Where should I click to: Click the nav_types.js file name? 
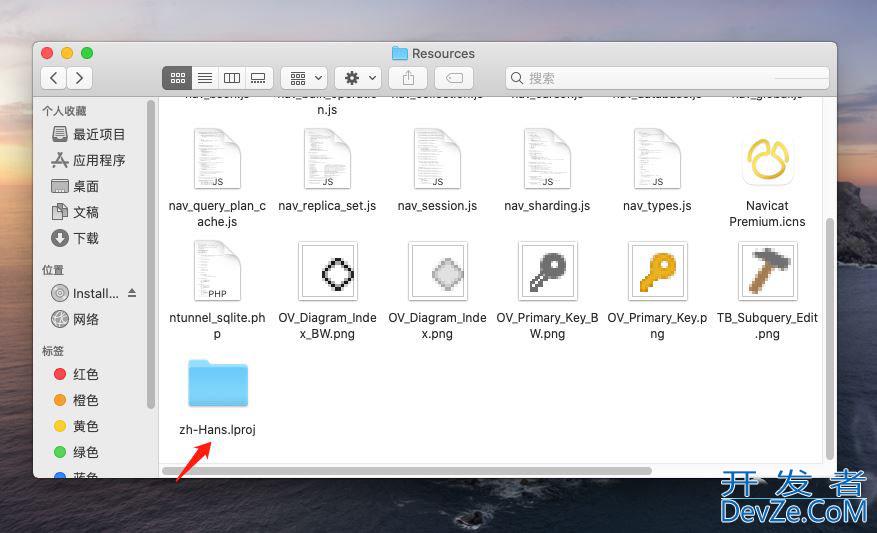pos(657,206)
